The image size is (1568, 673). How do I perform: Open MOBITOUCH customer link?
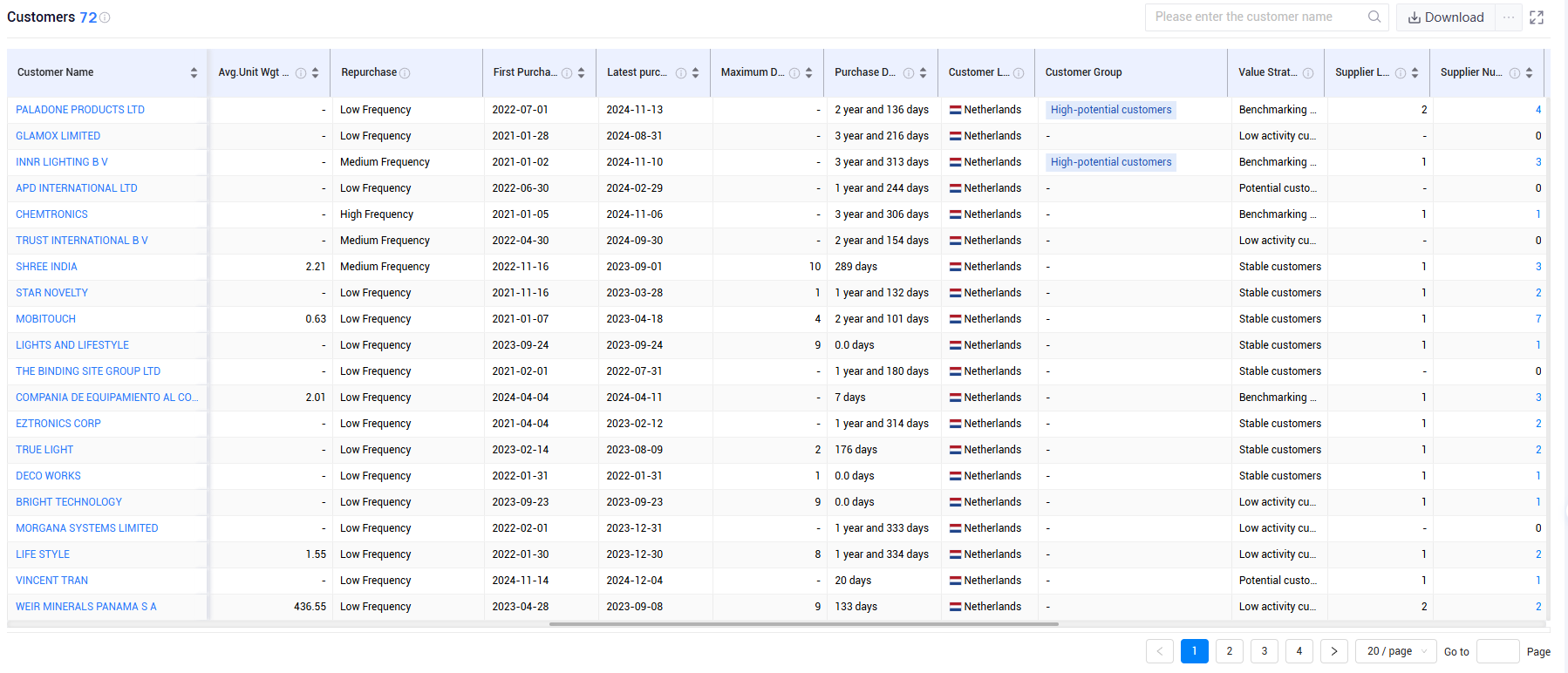tap(45, 319)
